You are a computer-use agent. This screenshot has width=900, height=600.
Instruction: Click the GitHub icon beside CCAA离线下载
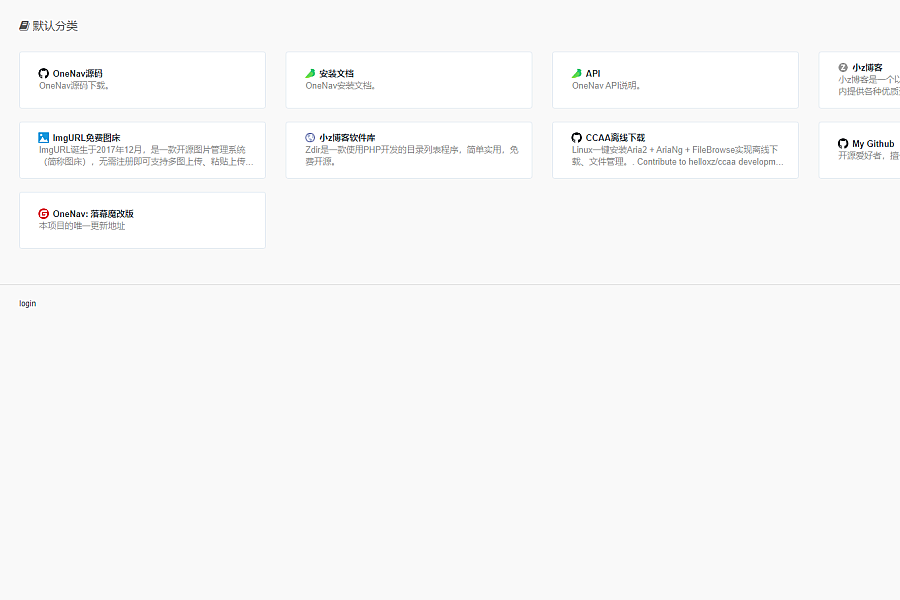pyautogui.click(x=576, y=138)
